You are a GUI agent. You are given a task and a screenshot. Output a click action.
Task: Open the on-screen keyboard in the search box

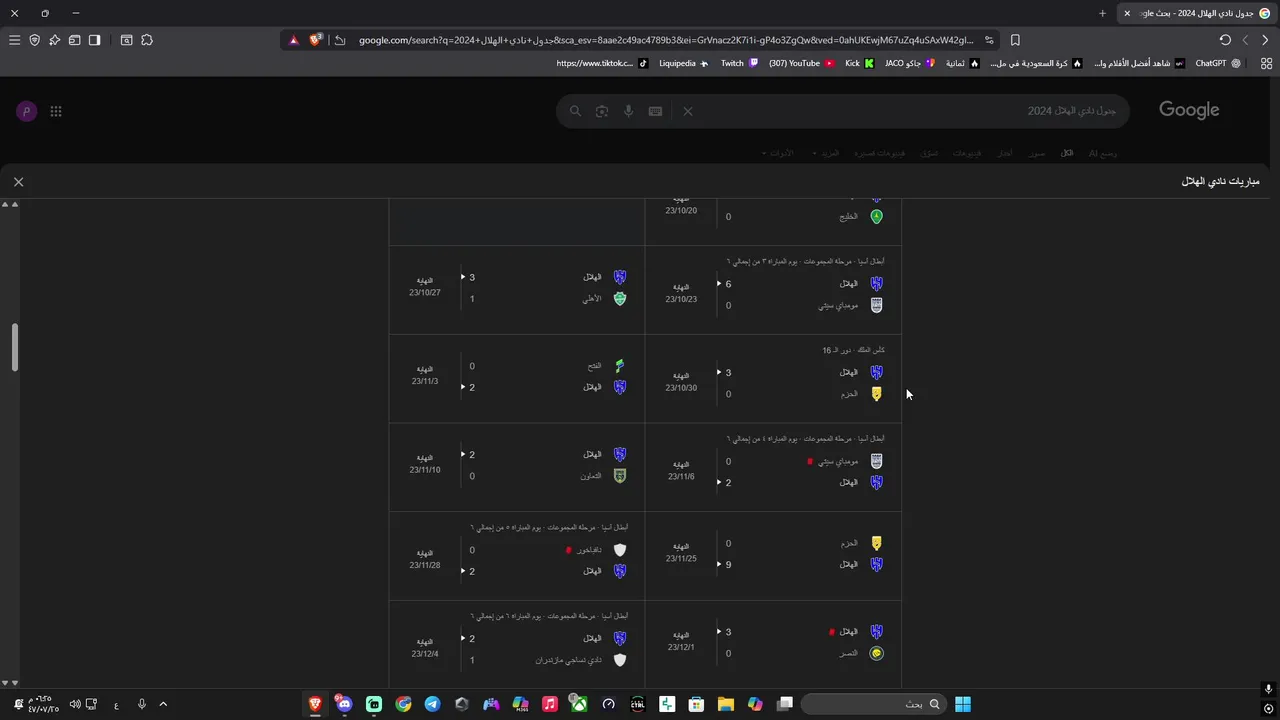[655, 111]
